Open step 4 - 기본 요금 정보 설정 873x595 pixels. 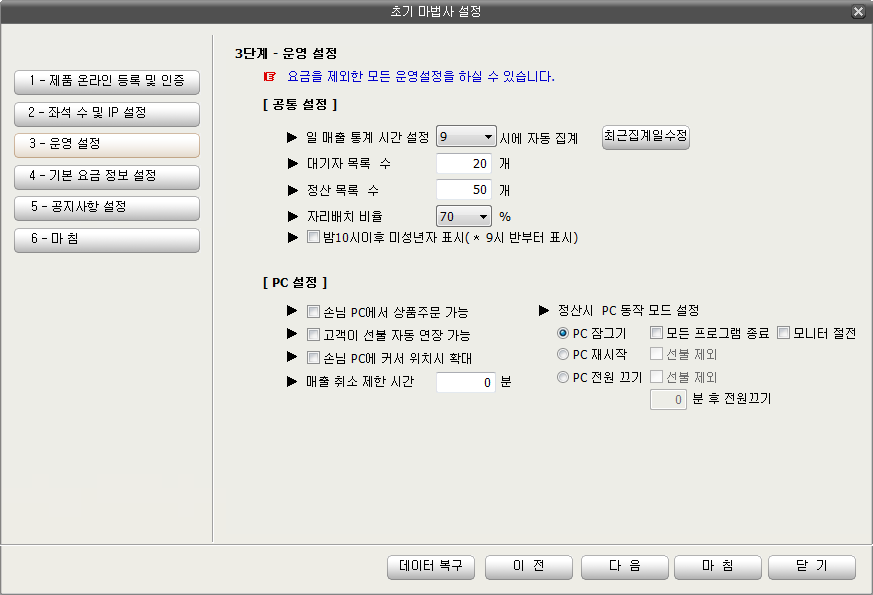click(x=107, y=176)
